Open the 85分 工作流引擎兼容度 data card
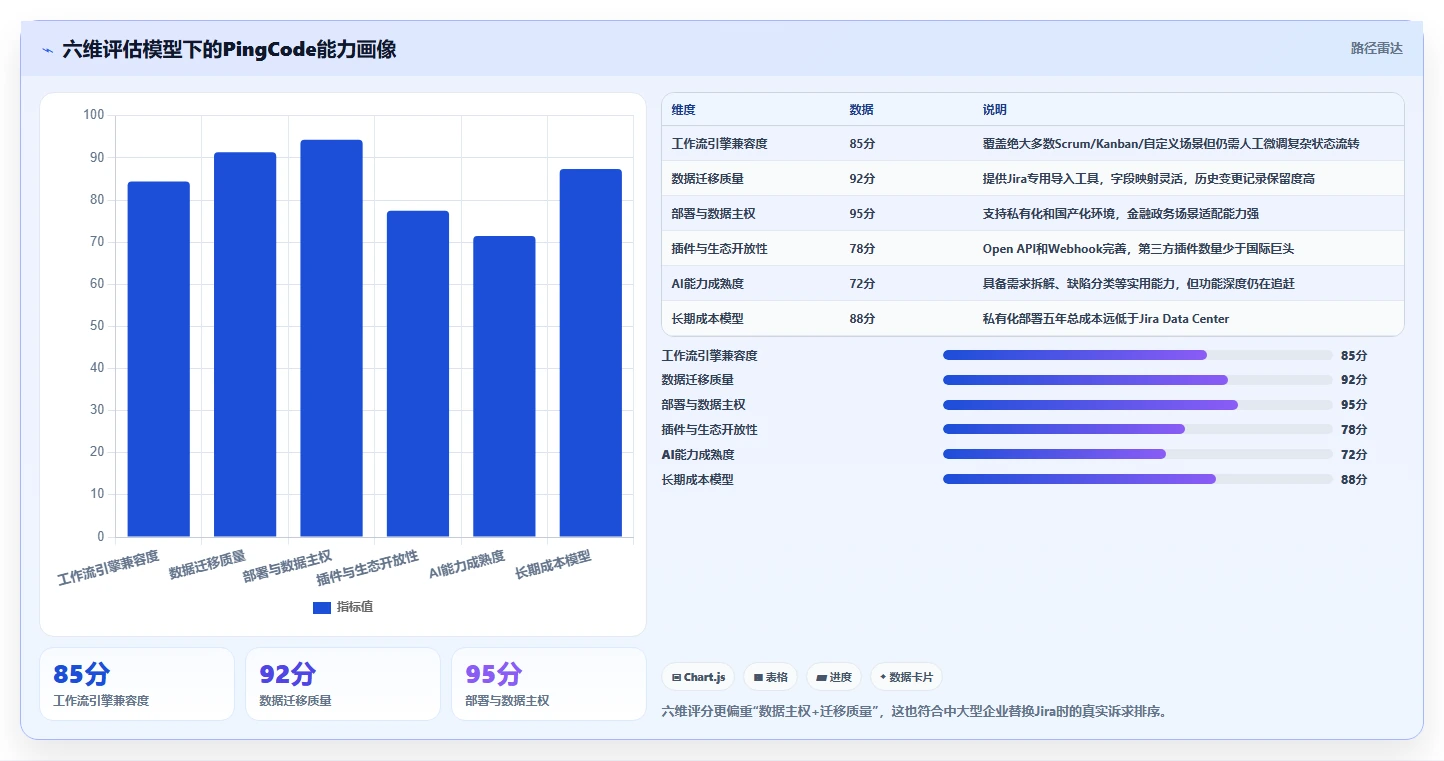Image resolution: width=1444 pixels, height=761 pixels. 137,684
